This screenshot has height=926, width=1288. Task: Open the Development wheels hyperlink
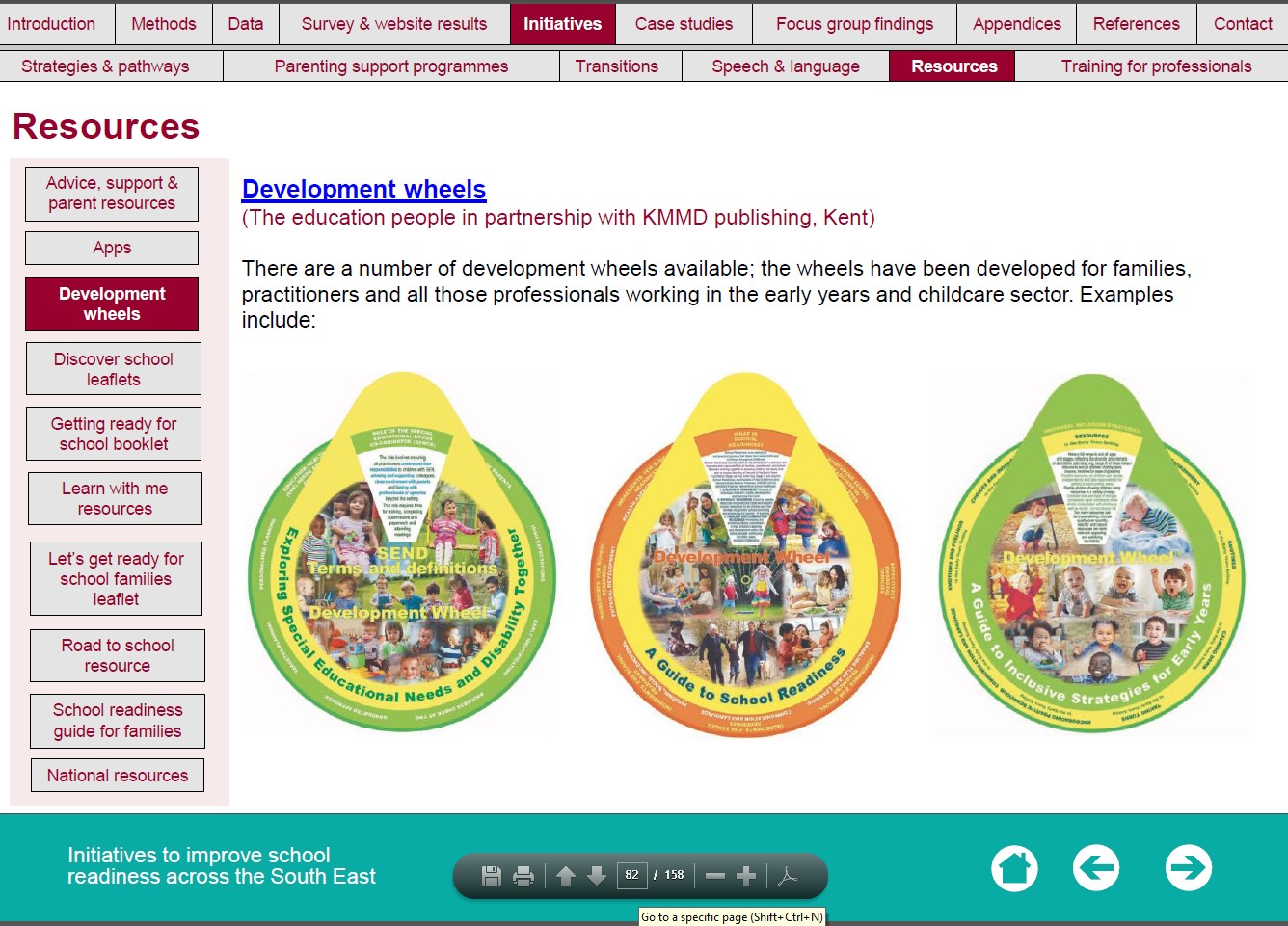(363, 189)
